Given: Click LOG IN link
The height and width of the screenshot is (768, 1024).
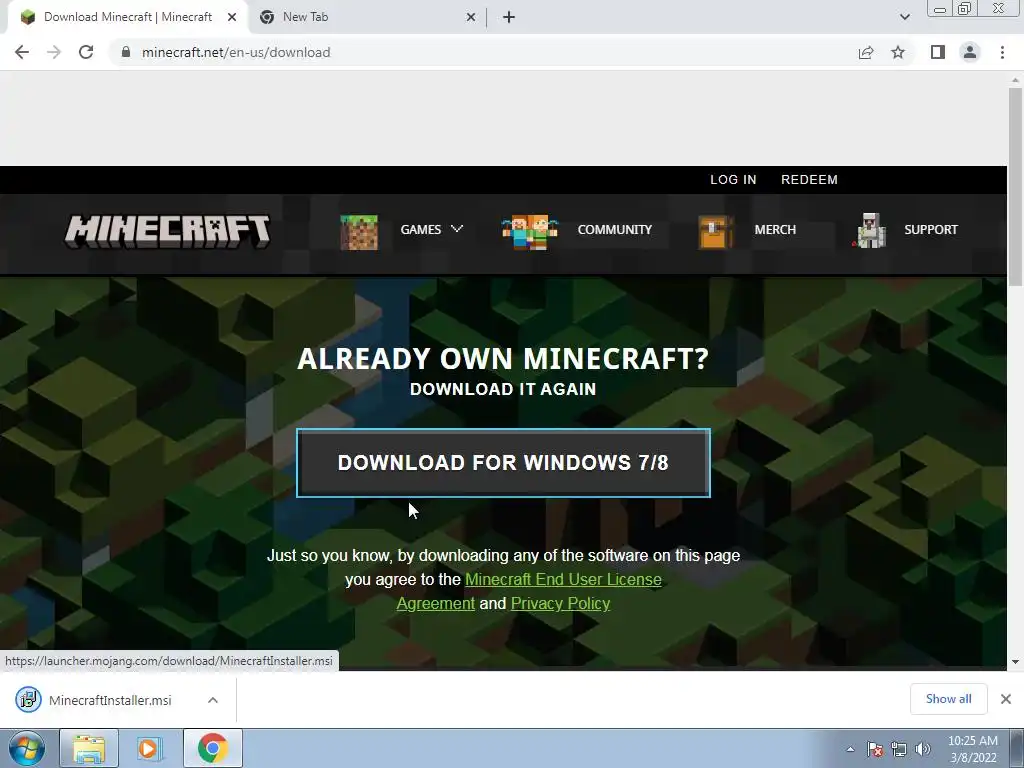Looking at the screenshot, I should point(733,180).
